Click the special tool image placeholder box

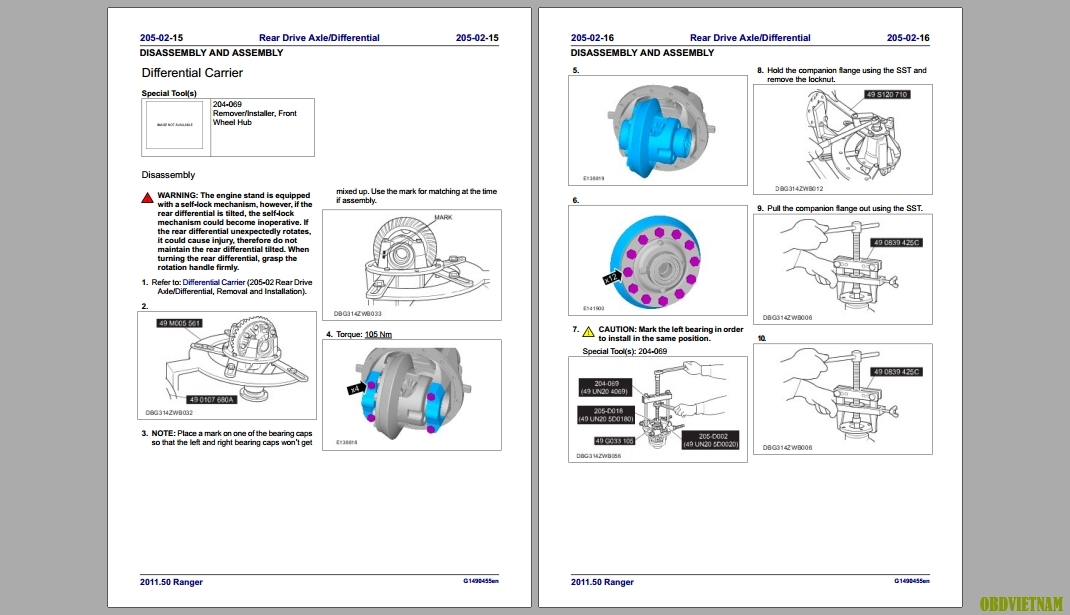[175, 125]
